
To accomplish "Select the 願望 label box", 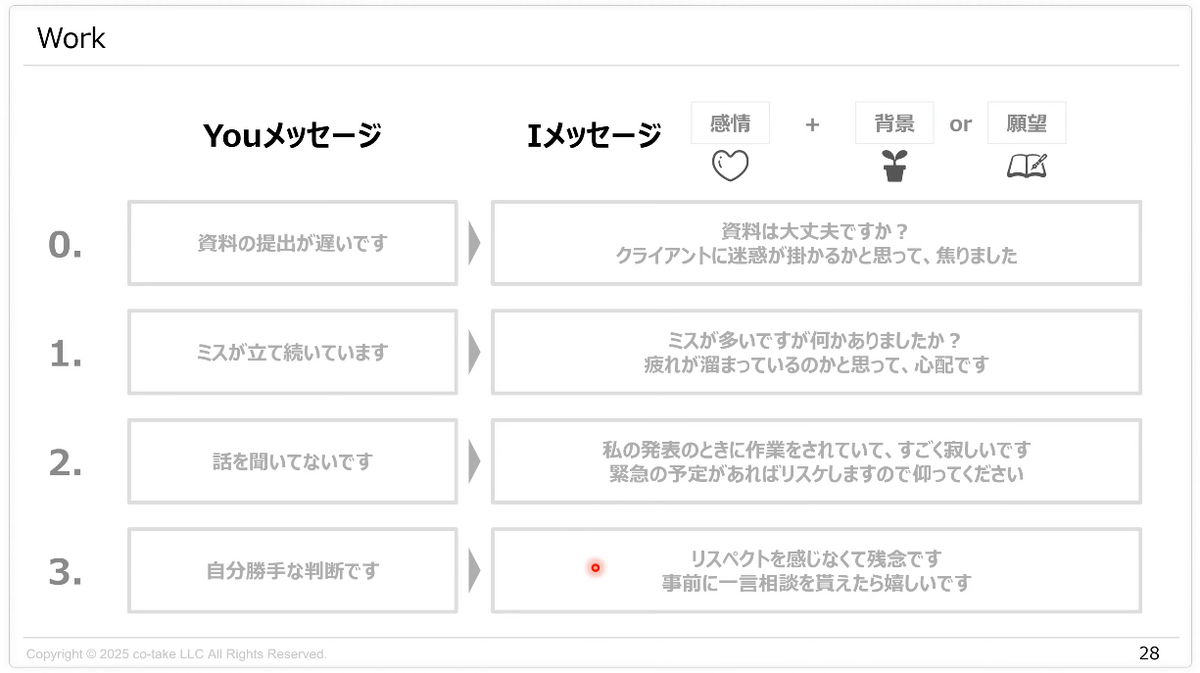I will point(1026,123).
